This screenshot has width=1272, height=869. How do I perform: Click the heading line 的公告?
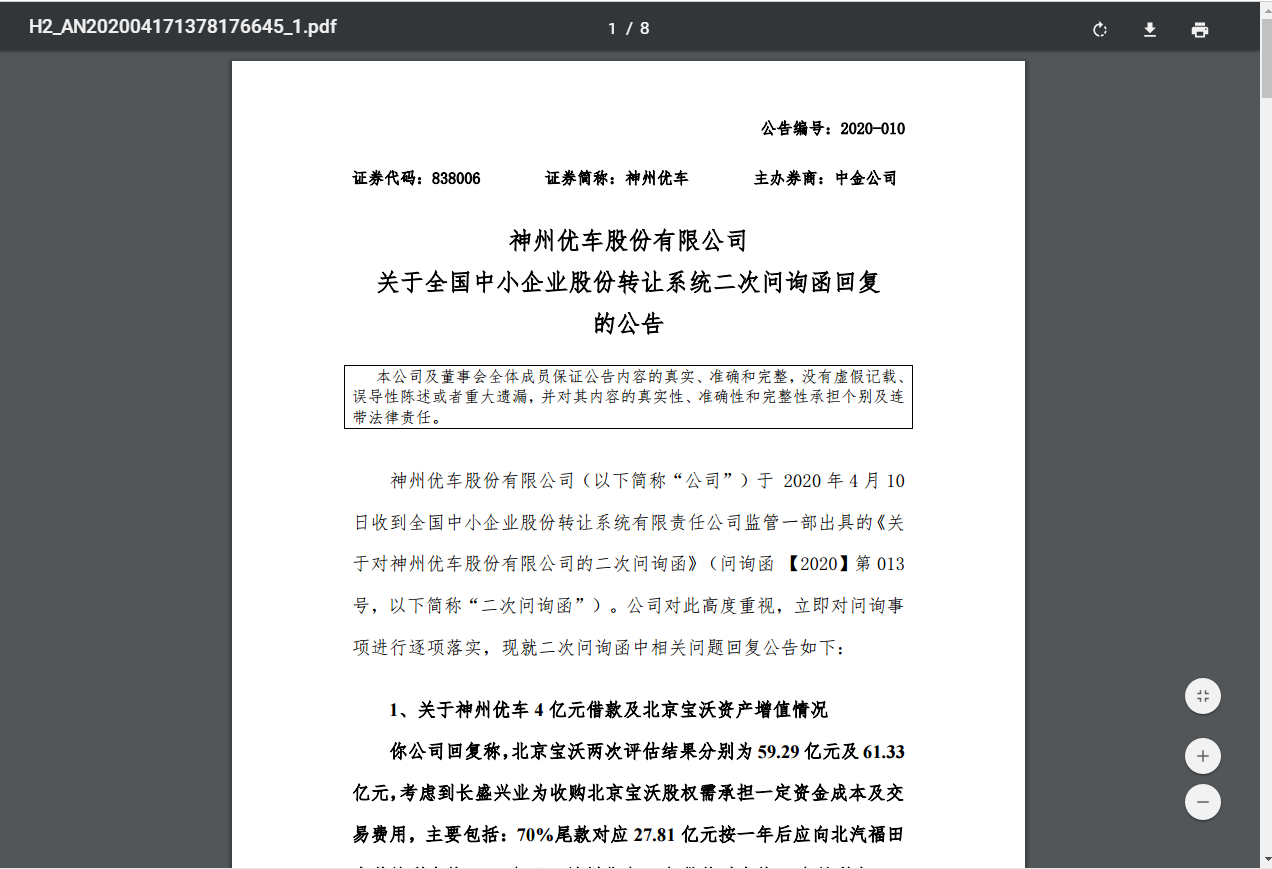[628, 324]
